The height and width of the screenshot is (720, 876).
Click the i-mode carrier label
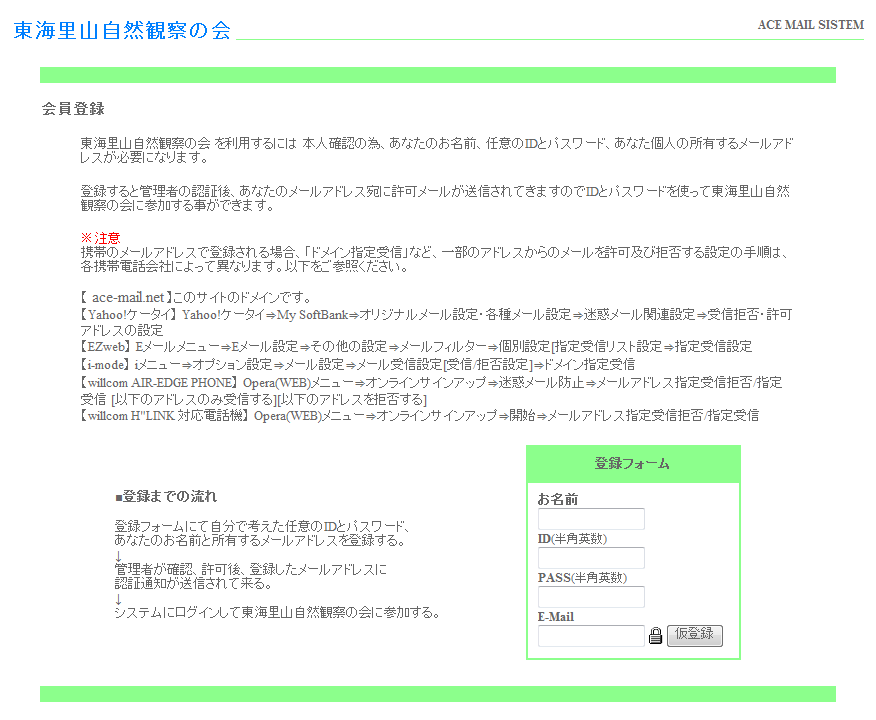point(106,365)
